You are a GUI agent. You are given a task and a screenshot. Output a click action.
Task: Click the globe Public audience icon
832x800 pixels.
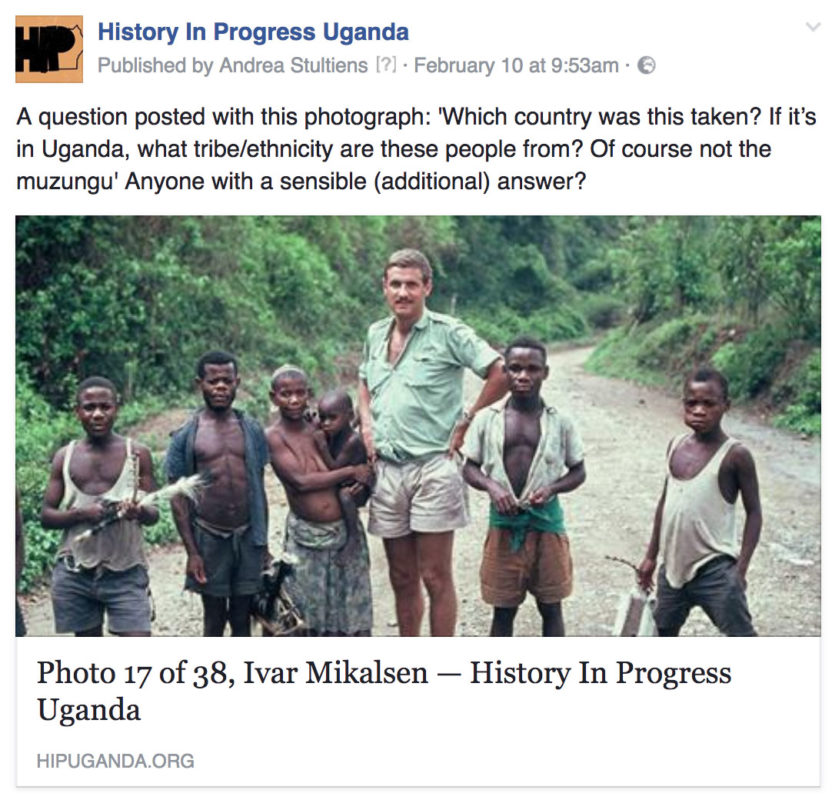646,65
